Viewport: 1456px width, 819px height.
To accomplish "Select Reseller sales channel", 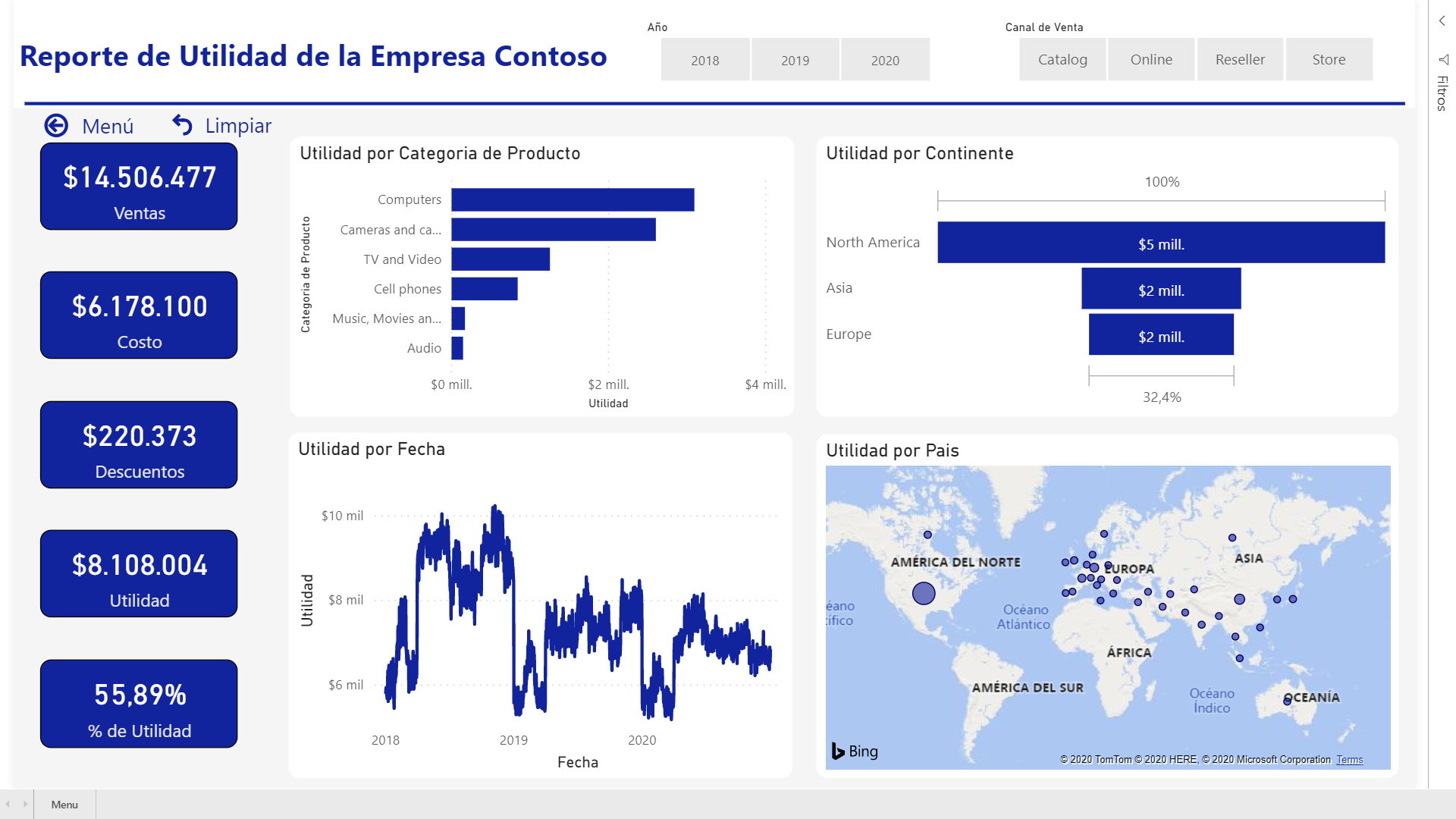I will tap(1240, 59).
